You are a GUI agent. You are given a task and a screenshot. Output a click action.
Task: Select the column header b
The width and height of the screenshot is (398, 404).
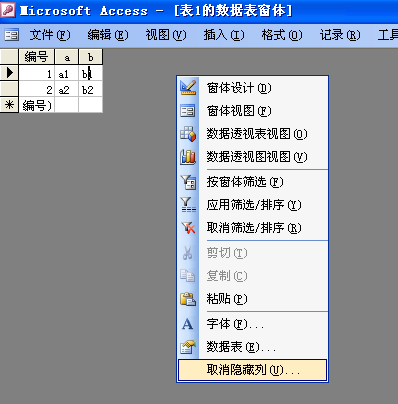pos(91,57)
